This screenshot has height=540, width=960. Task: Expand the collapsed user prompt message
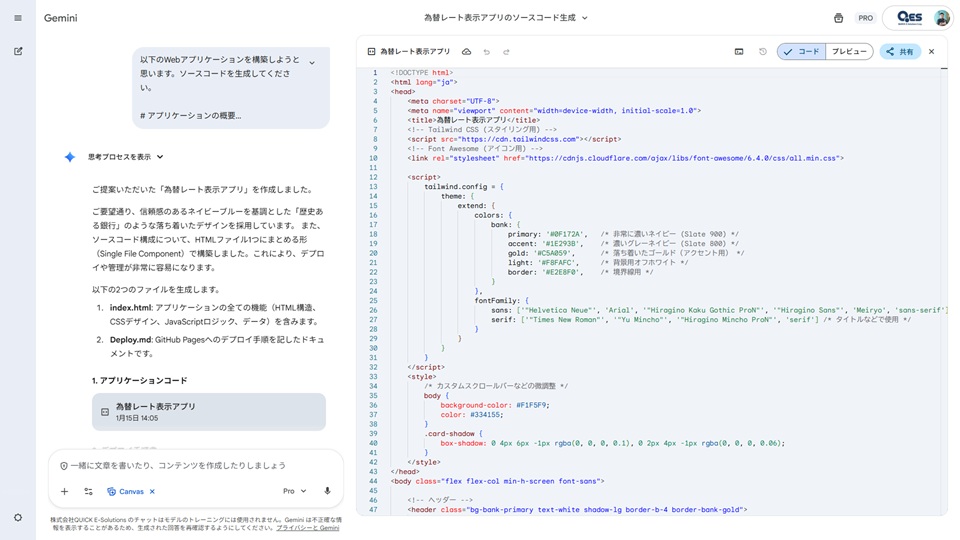(x=312, y=63)
